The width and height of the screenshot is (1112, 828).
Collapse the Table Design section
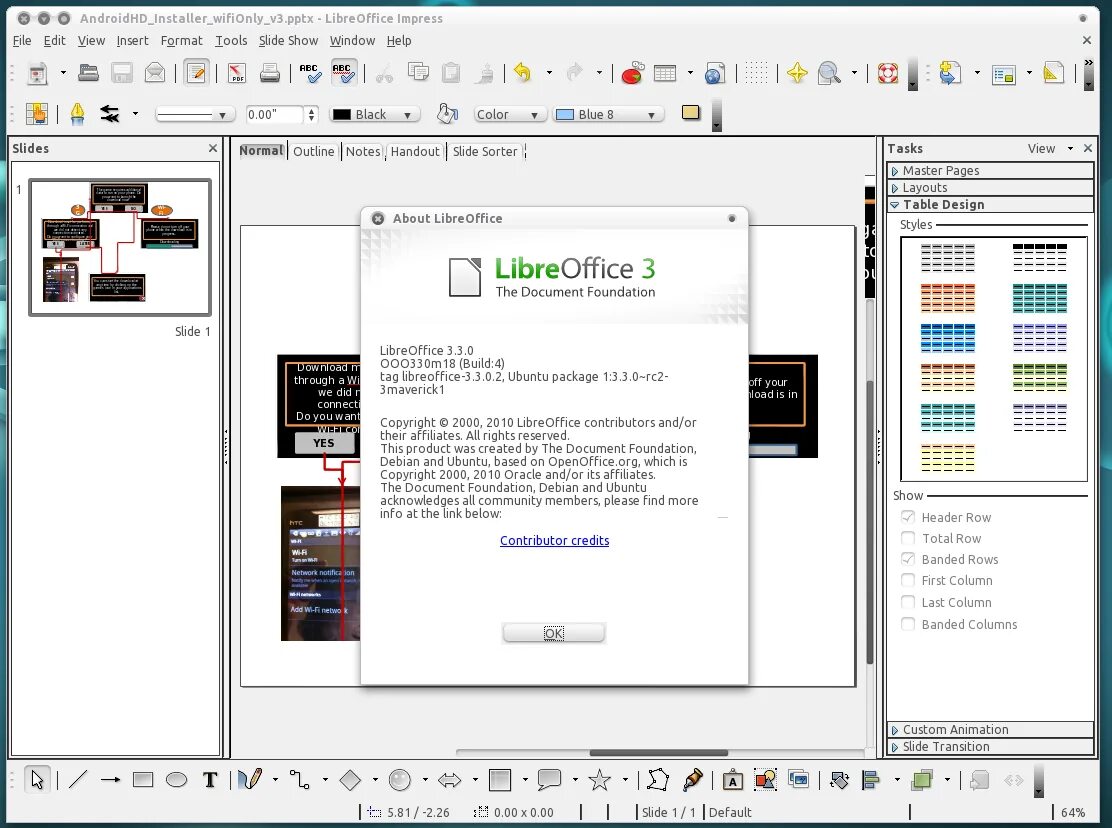[990, 204]
